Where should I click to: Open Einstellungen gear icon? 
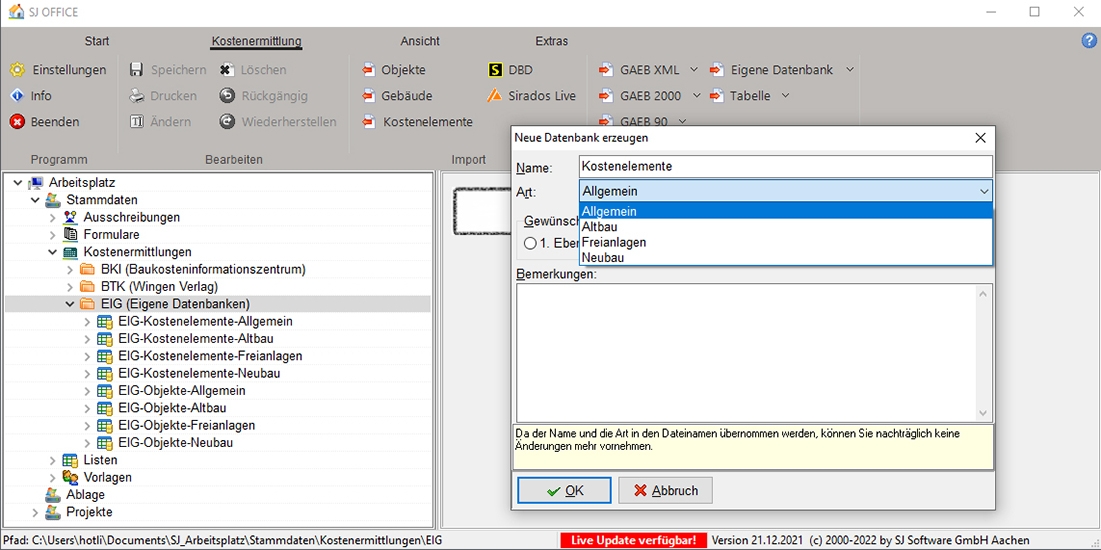[x=18, y=70]
